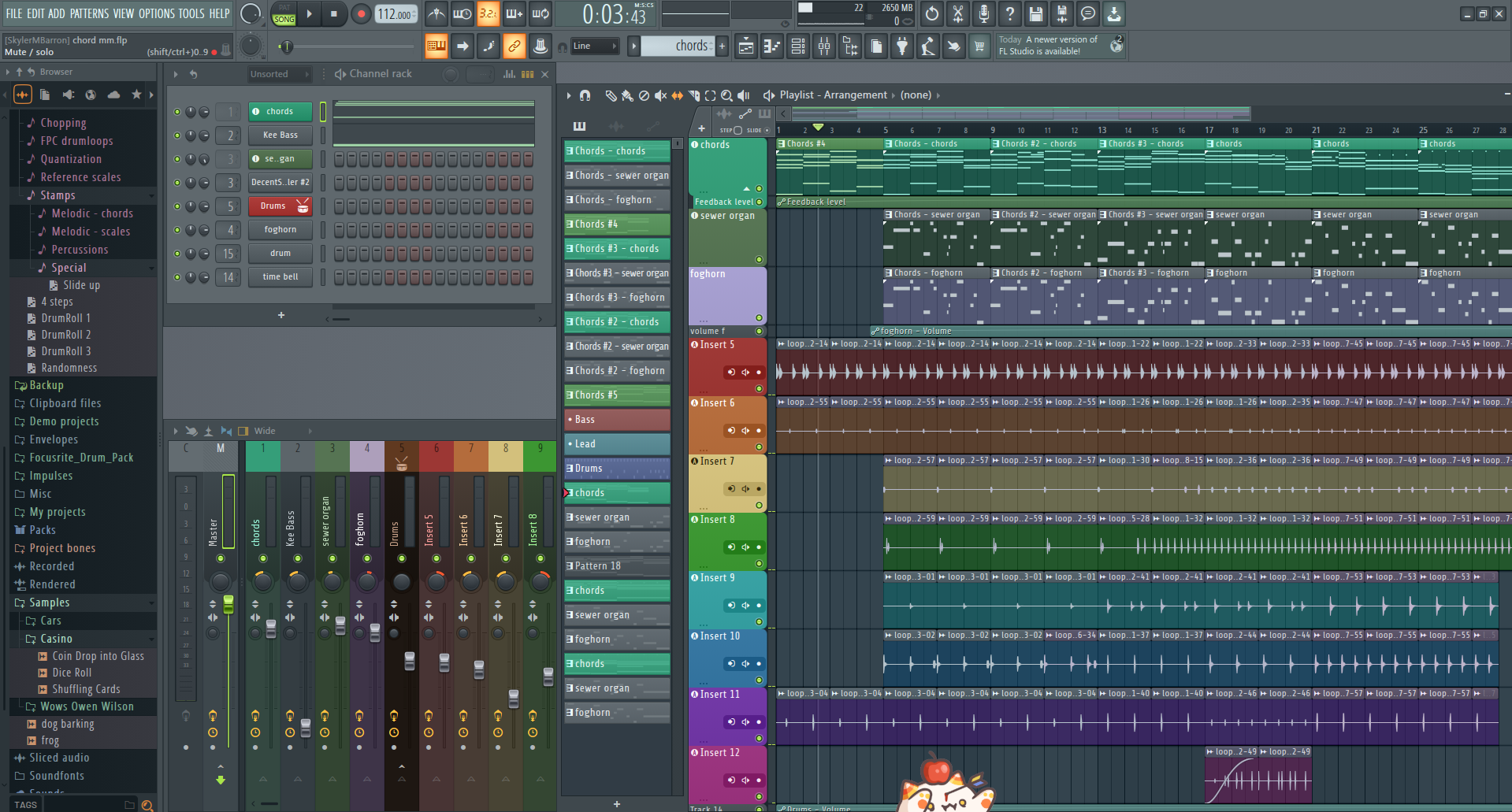Open the Playlist options menu arrow
The height and width of the screenshot is (812, 1512).
pos(569,95)
